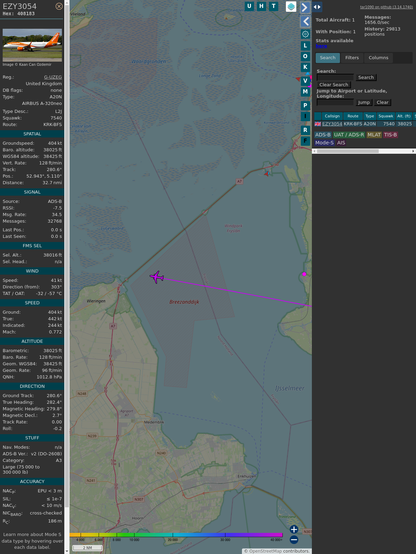
Task: Toggle the U map button
Action: 249,6
